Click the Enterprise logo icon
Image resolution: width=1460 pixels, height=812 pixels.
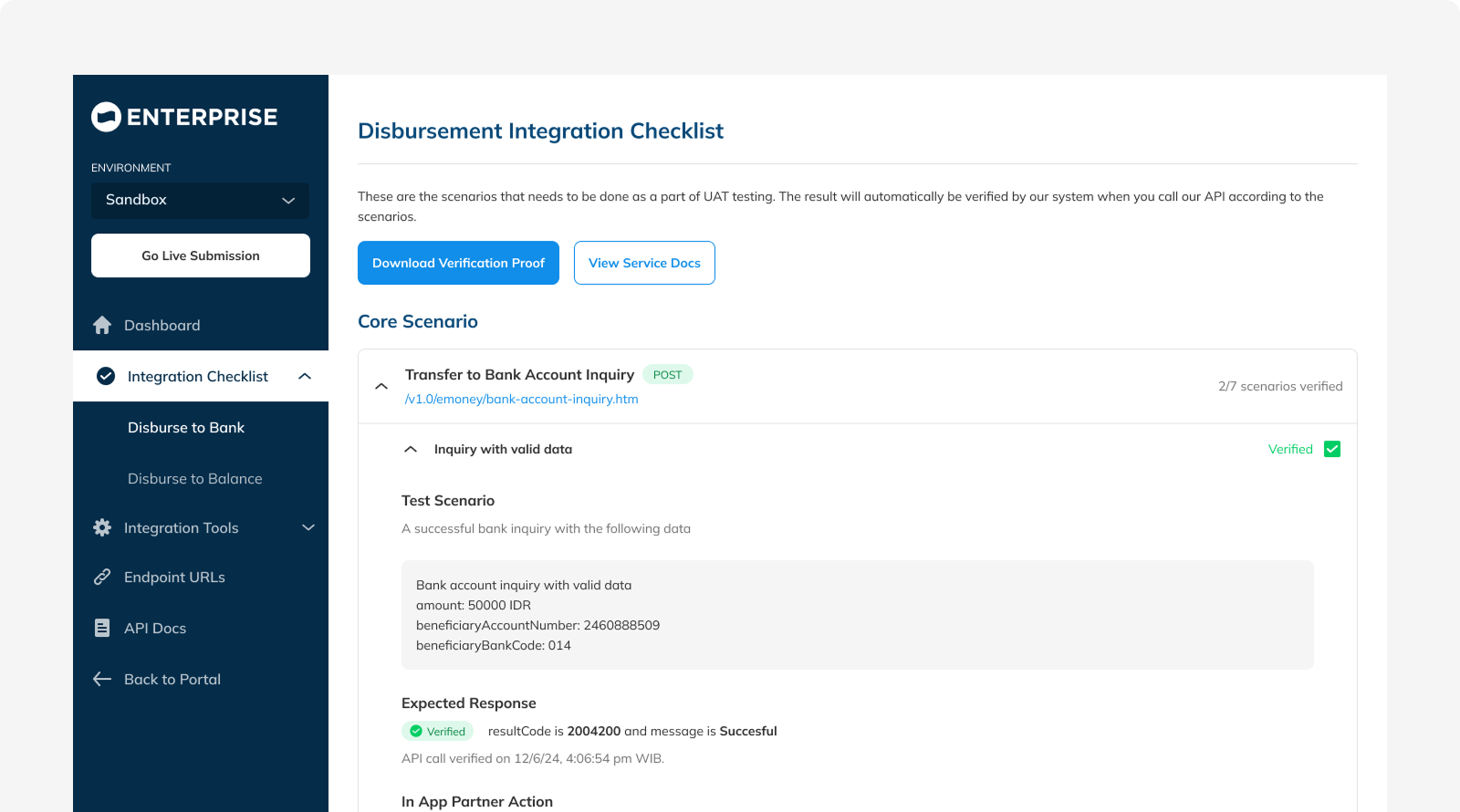click(x=106, y=117)
